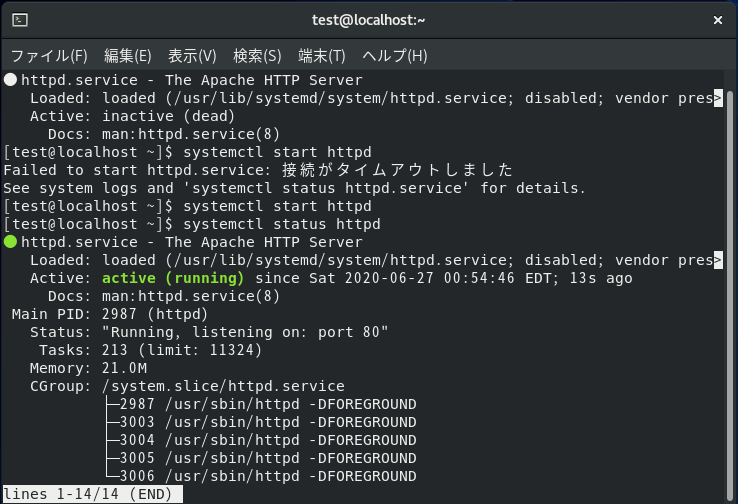Click the 'systemctl status httpd' command line
Screen dimensions: 738x504
281,224
